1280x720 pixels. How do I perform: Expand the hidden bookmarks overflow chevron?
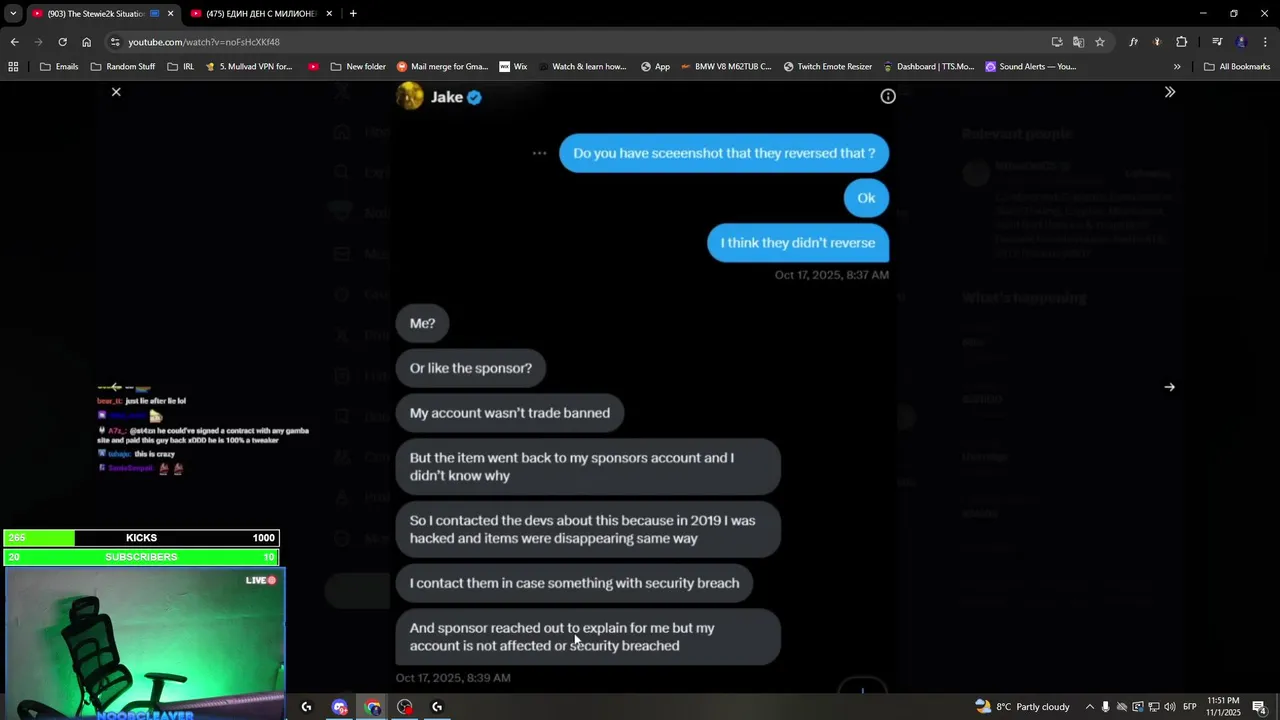pyautogui.click(x=1177, y=67)
